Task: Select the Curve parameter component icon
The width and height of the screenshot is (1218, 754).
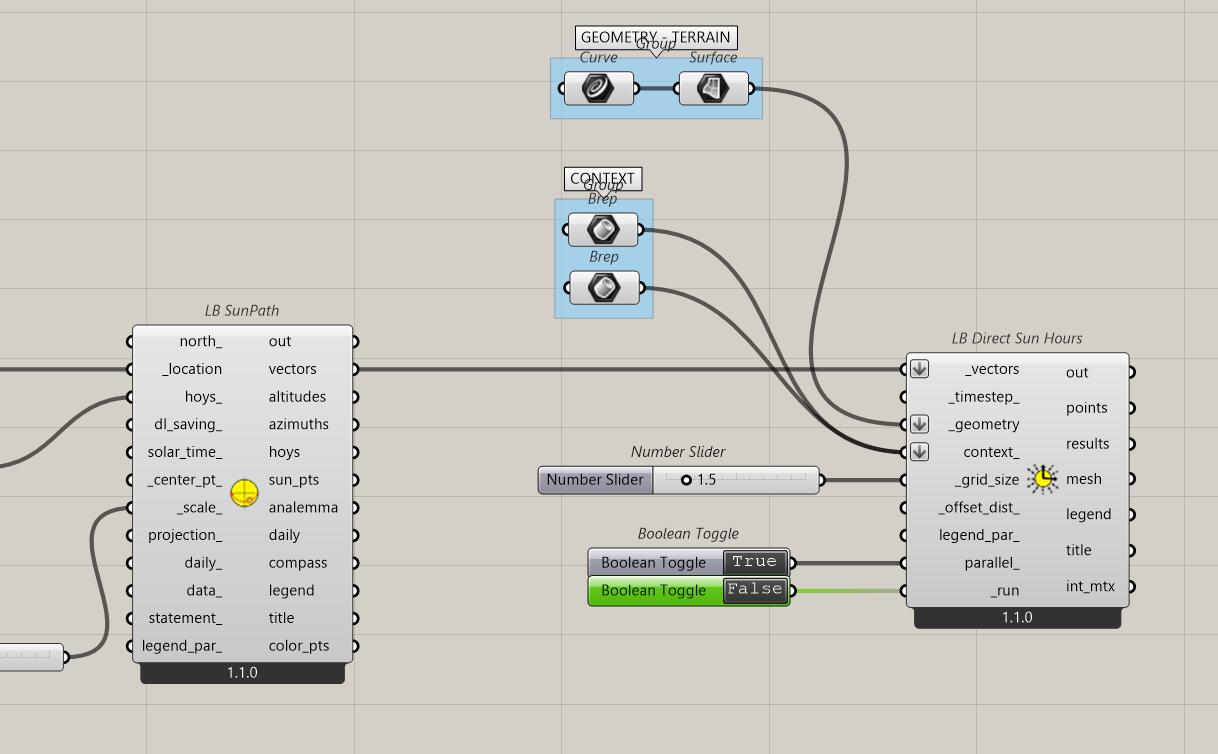Action: click(598, 89)
